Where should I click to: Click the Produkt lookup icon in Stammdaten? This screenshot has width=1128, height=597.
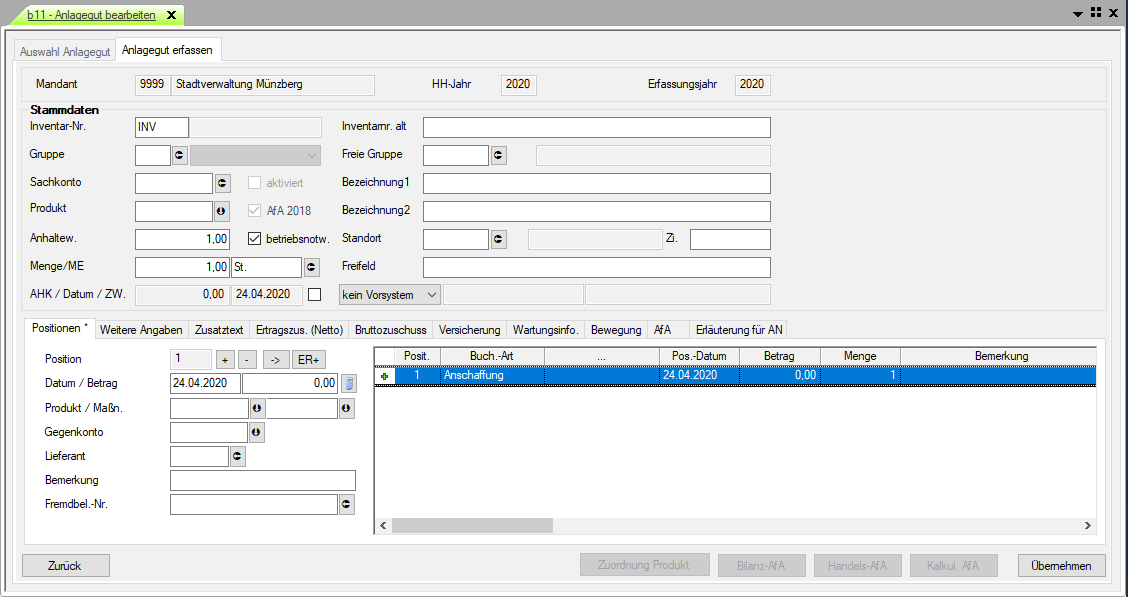pyautogui.click(x=222, y=211)
